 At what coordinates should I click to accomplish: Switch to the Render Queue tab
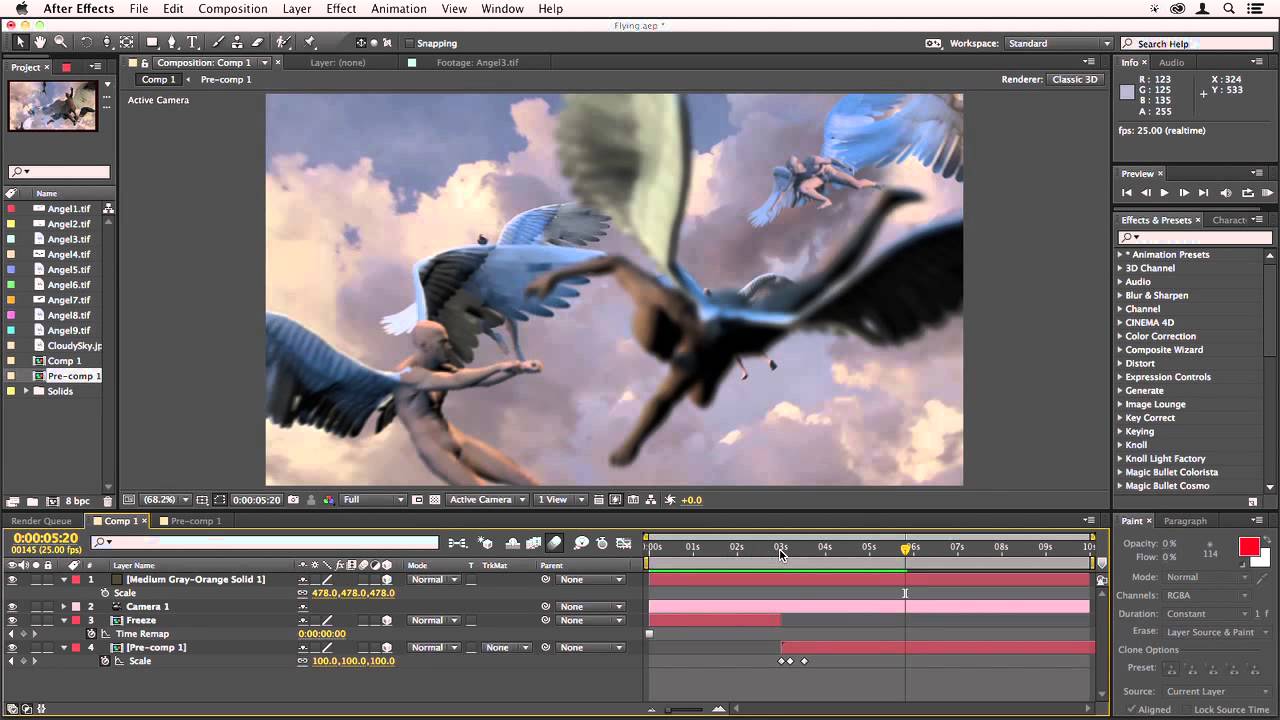[x=41, y=521]
